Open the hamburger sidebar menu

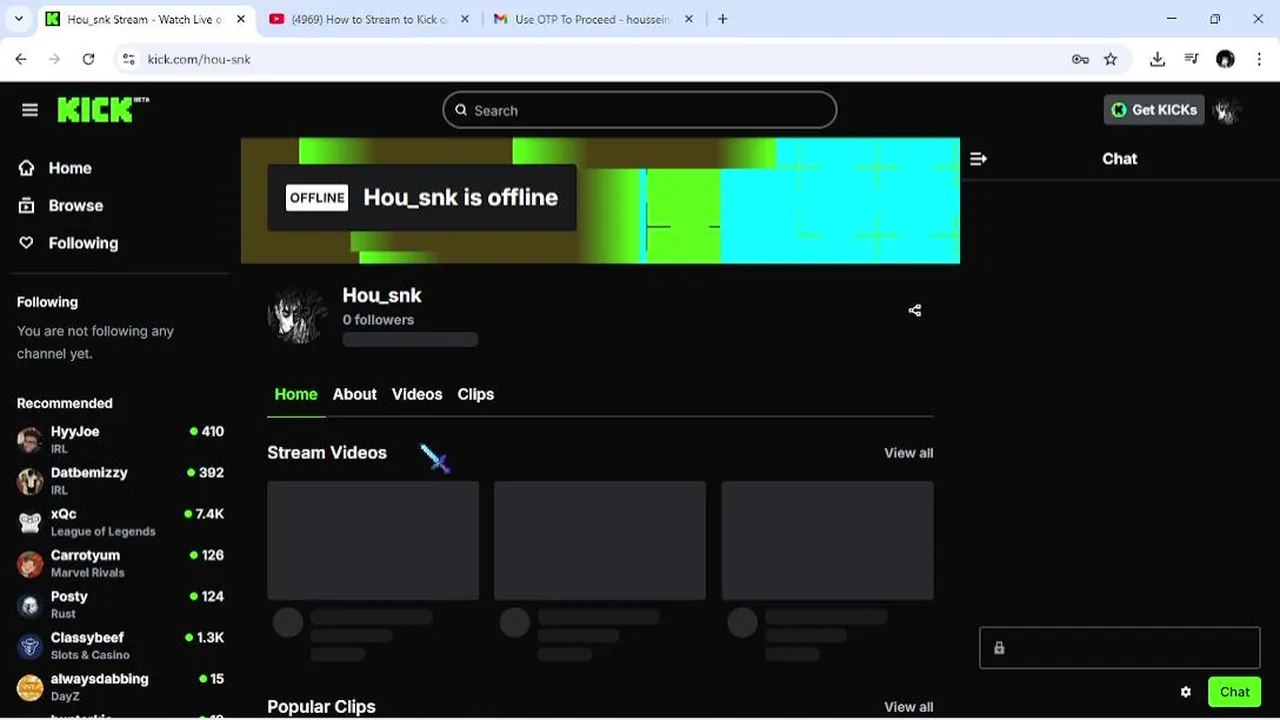point(30,110)
